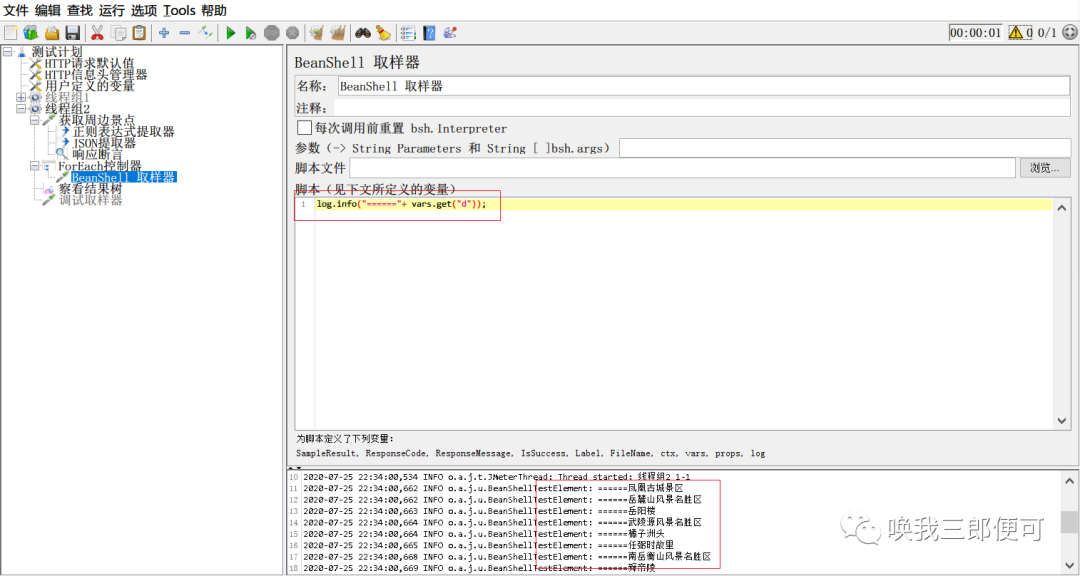
Task: Open Search using binoculars icon
Action: coord(363,32)
